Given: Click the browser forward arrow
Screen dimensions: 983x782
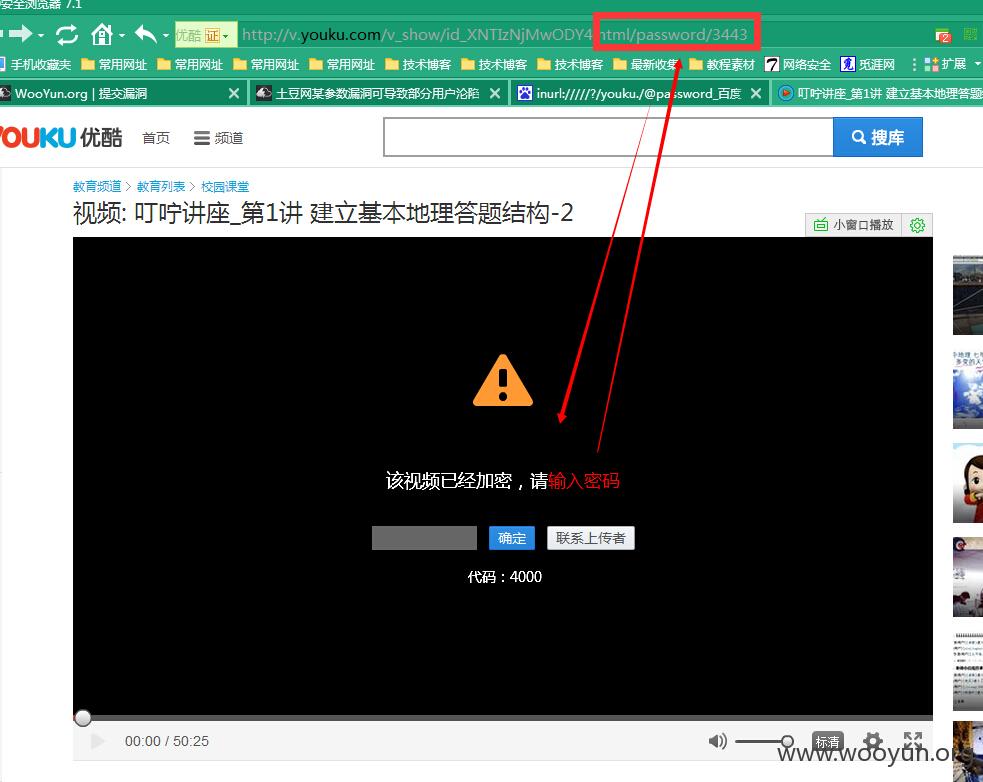Looking at the screenshot, I should (x=20, y=34).
